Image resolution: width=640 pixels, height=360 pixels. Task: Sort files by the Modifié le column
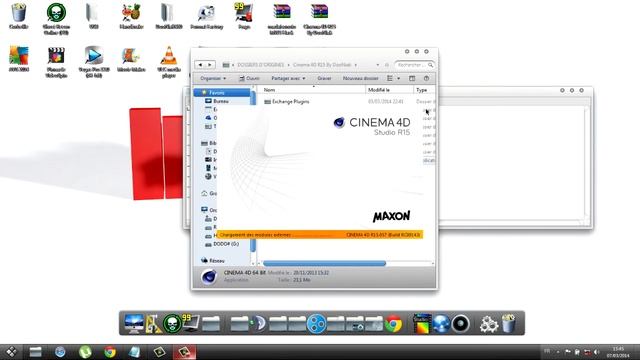(389, 90)
